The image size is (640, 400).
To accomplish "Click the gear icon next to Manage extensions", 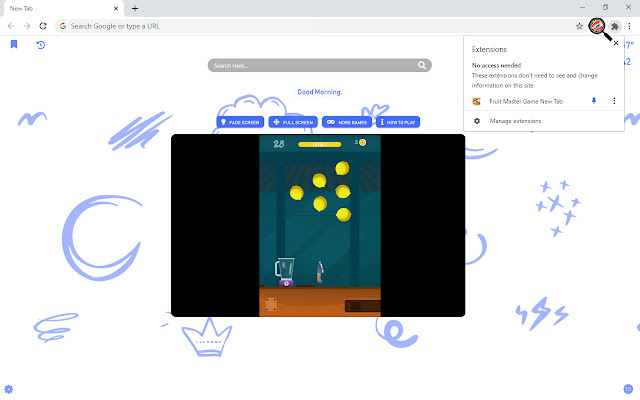I will coord(477,121).
